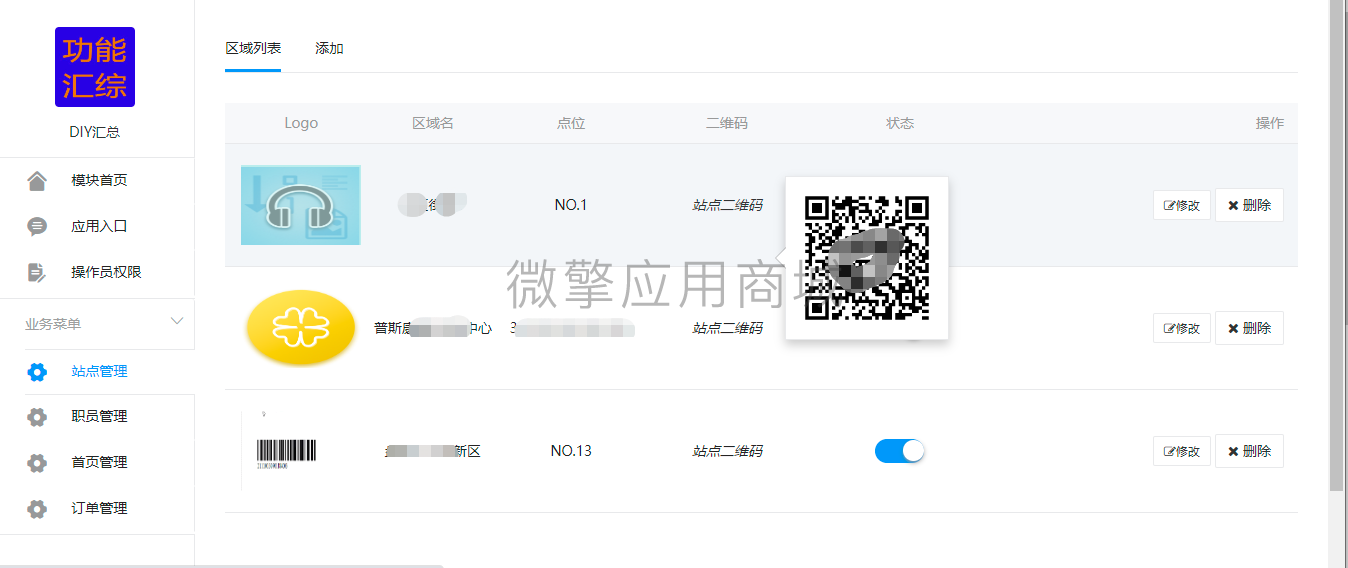Viewport: 1348px width, 568px height.
Task: Switch to the 添加 tab
Action: tap(329, 48)
